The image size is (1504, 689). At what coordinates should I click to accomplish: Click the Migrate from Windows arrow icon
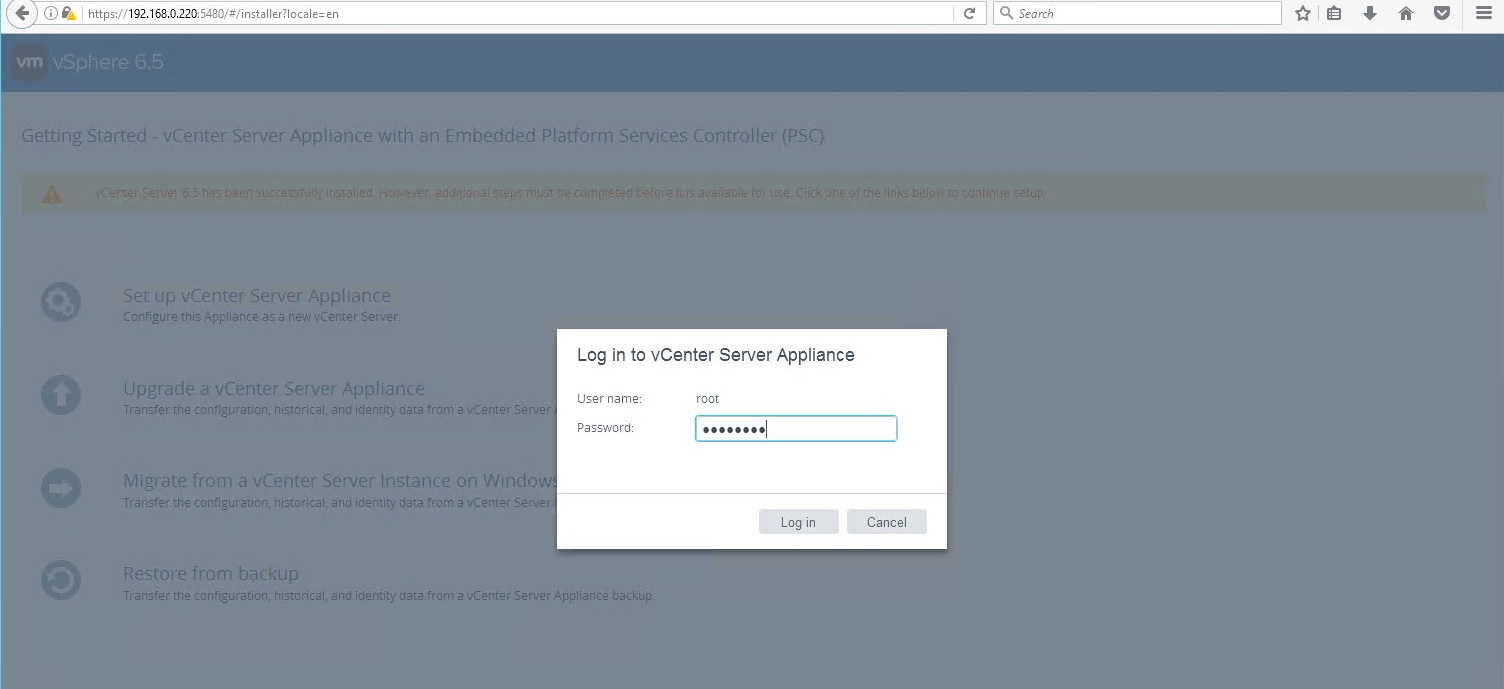61,488
